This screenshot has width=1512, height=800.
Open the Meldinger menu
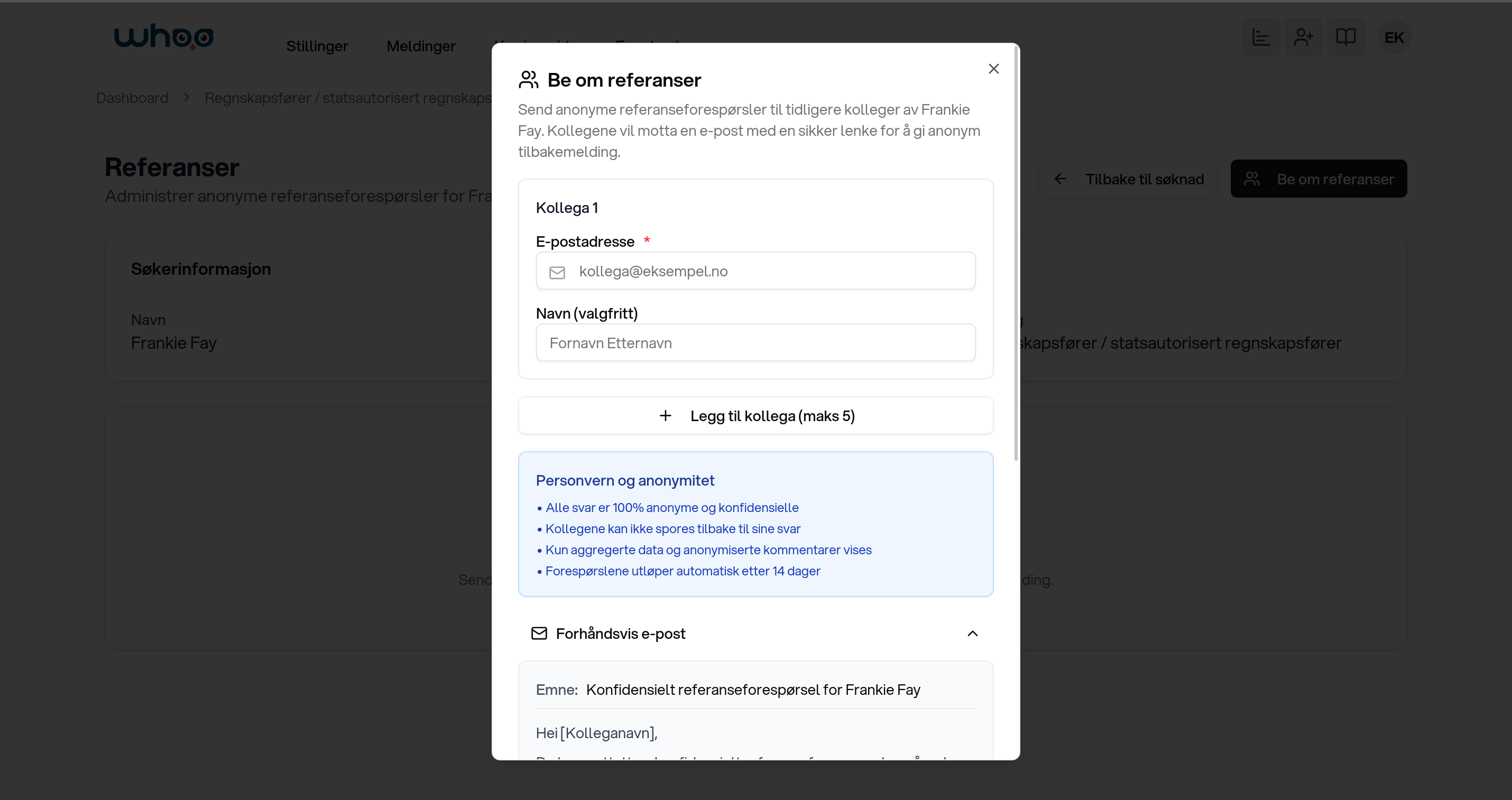[x=421, y=46]
